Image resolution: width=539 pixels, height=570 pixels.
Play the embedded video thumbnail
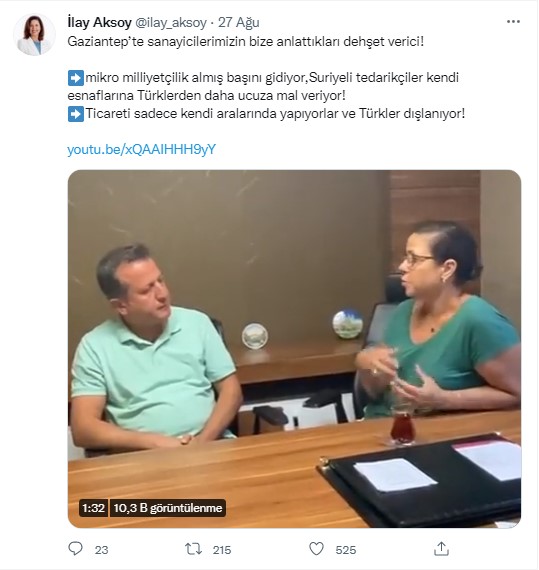point(294,349)
